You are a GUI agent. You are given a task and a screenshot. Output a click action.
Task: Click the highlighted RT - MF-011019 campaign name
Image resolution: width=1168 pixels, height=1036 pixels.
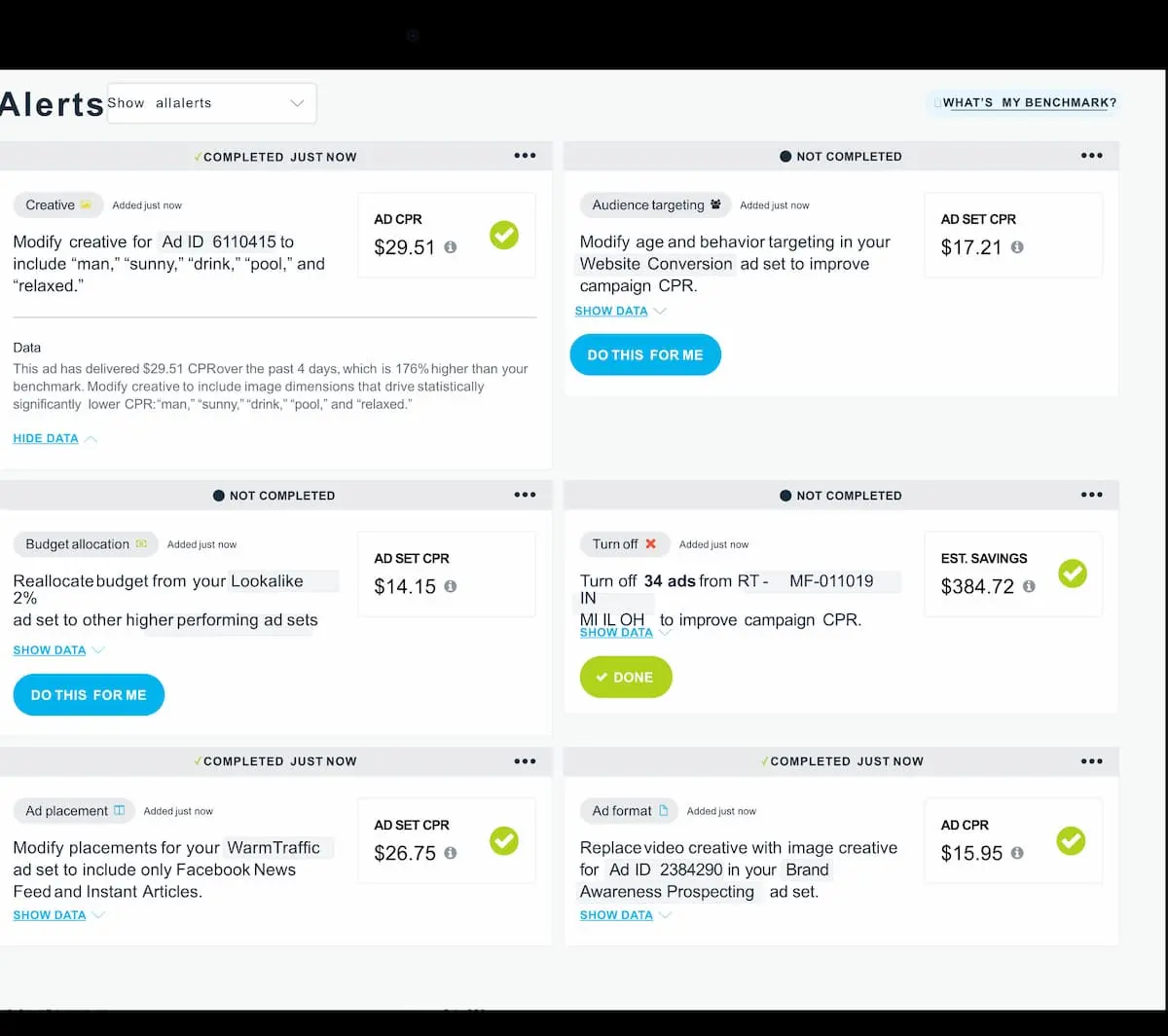click(x=819, y=581)
